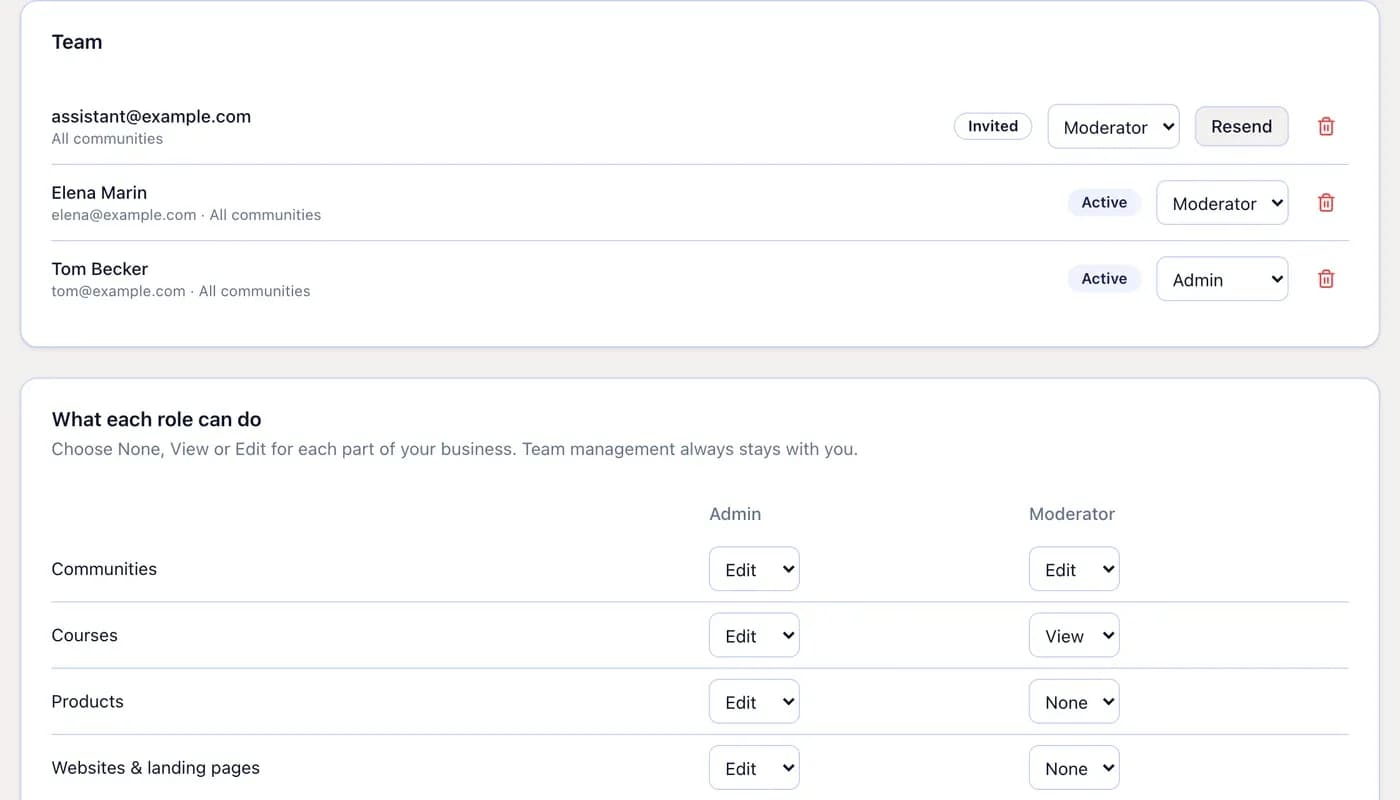Click the Courses row label

tap(85, 635)
